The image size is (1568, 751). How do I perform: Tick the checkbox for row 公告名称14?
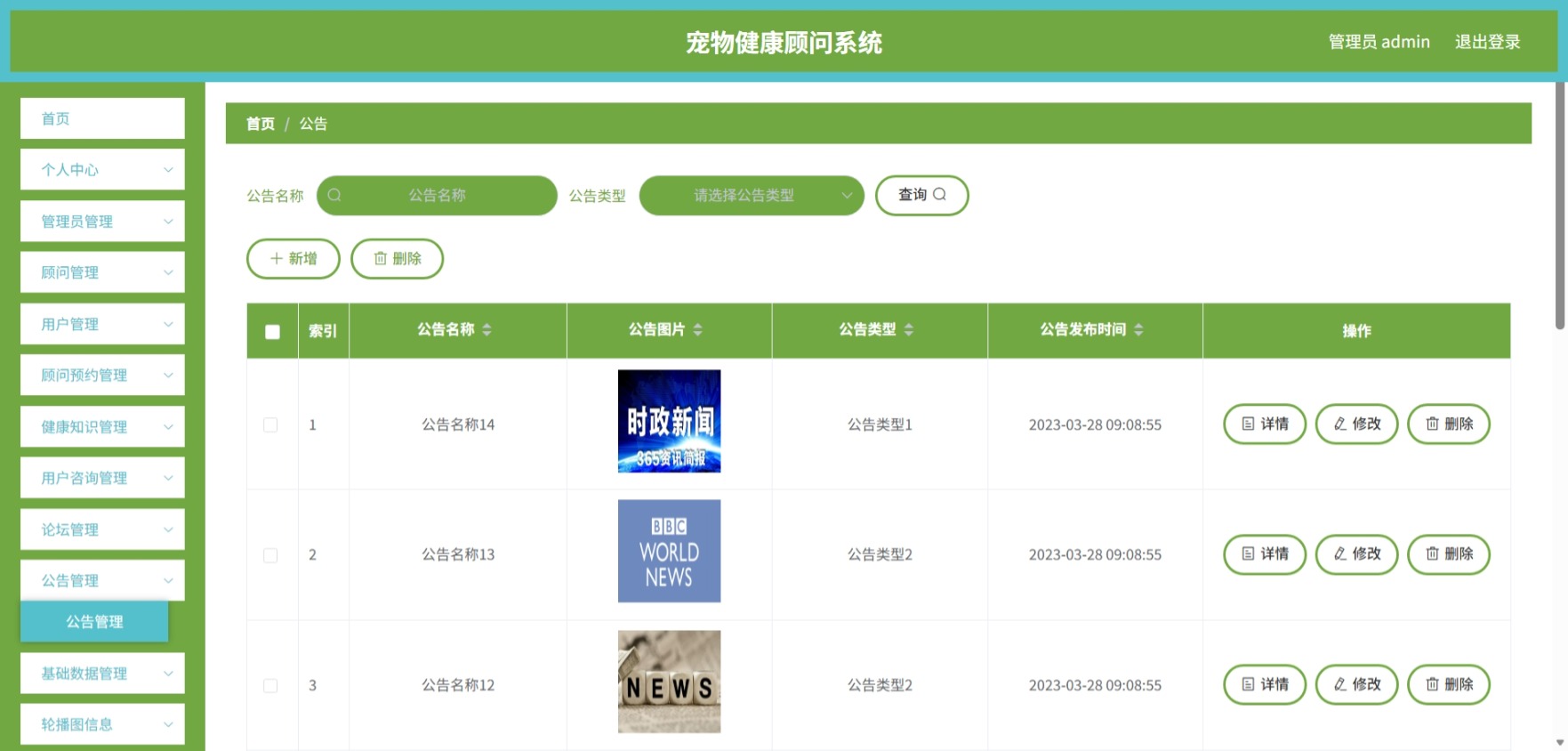[270, 425]
